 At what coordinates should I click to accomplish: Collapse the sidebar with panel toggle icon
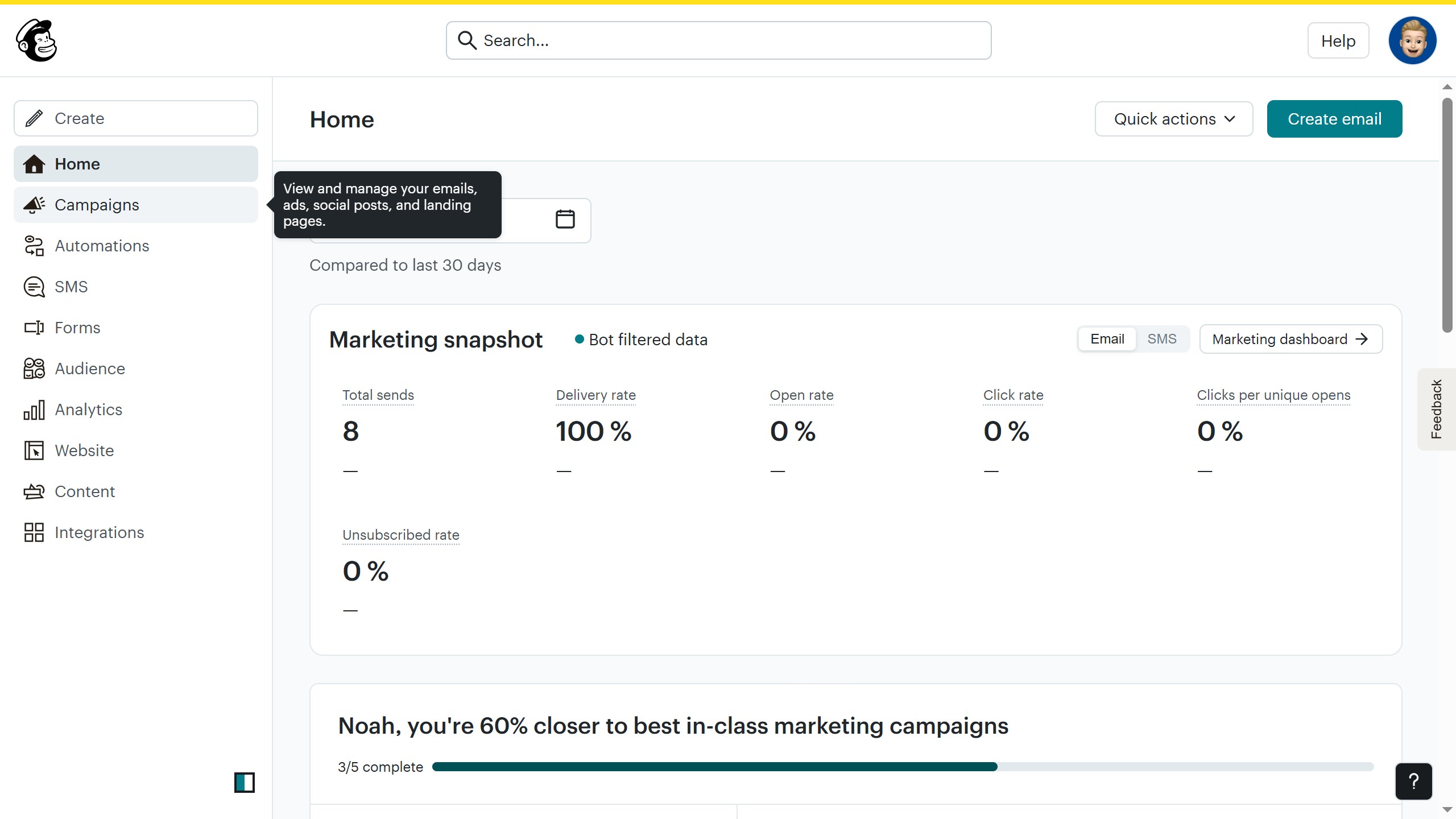click(x=245, y=783)
